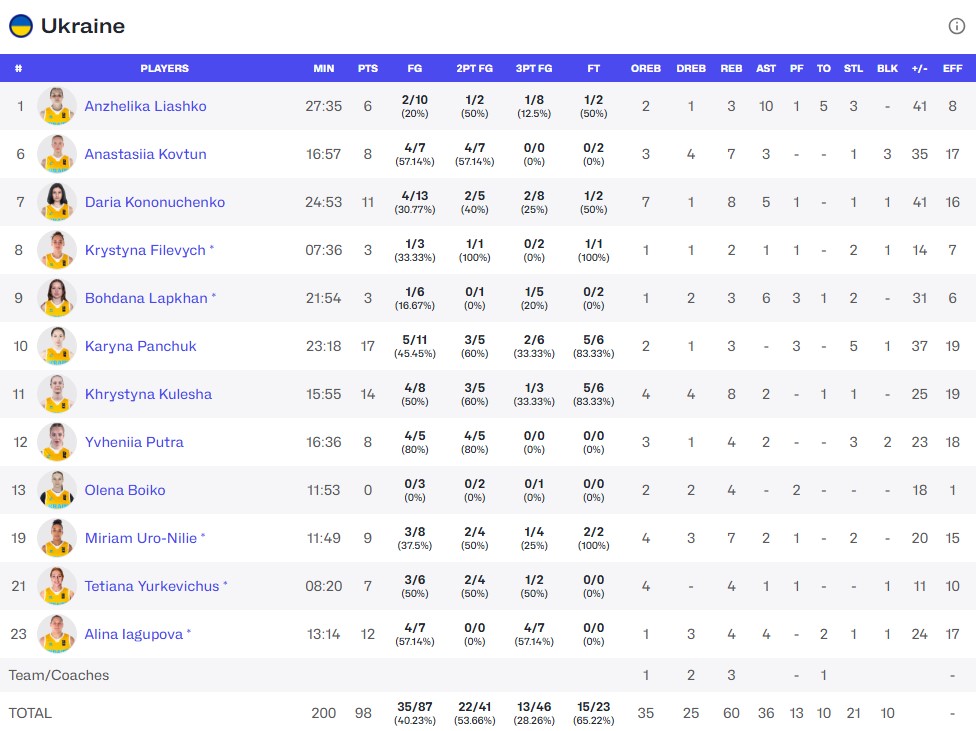The image size is (976, 731).
Task: Sort by MIN column header
Action: [x=324, y=69]
